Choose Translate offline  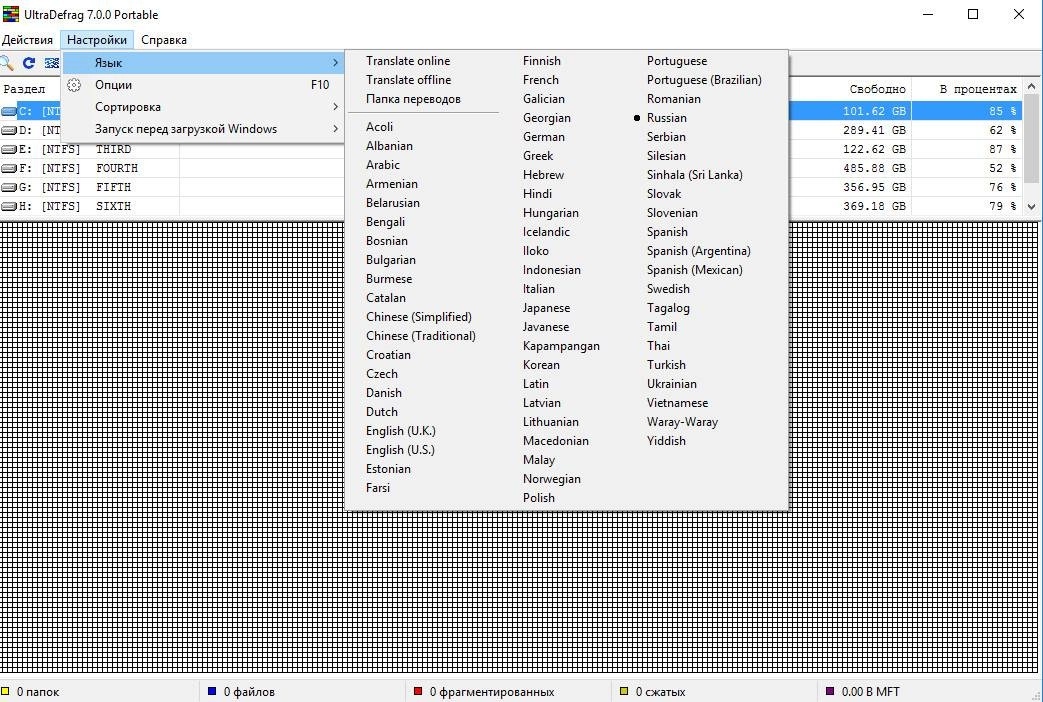tap(408, 79)
